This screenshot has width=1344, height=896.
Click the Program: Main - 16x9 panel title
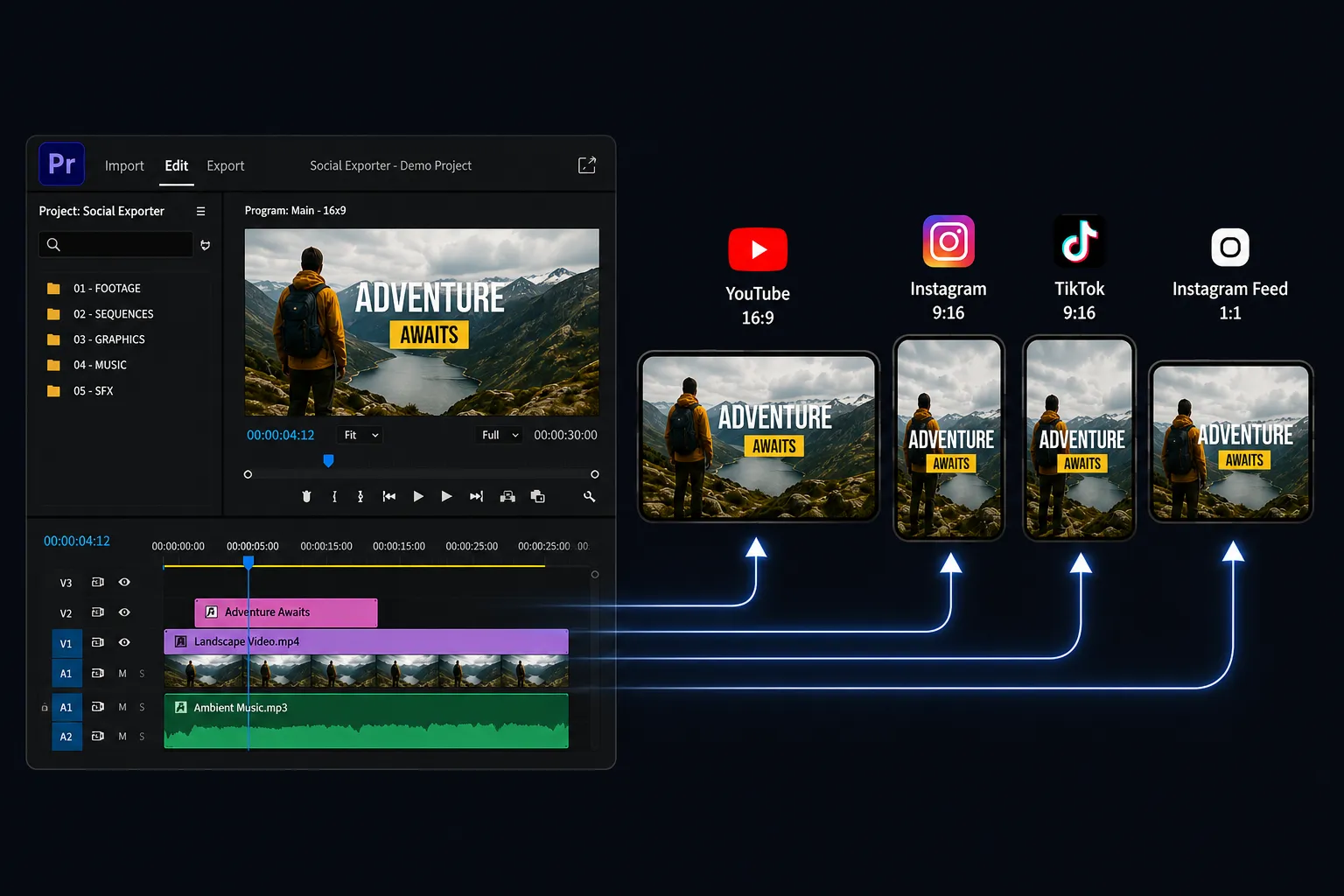tap(295, 211)
